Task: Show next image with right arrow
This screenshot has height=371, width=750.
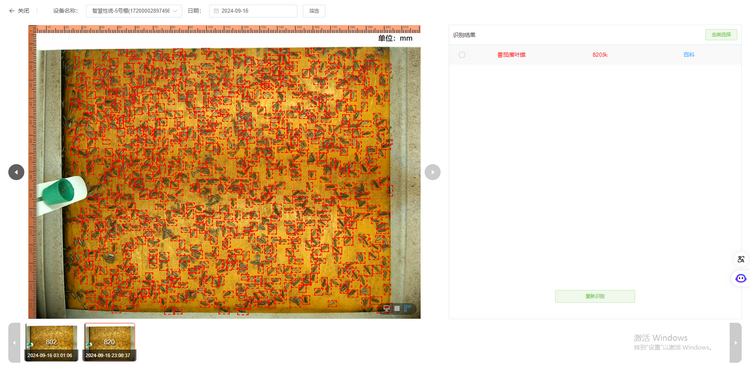Action: 432,172
